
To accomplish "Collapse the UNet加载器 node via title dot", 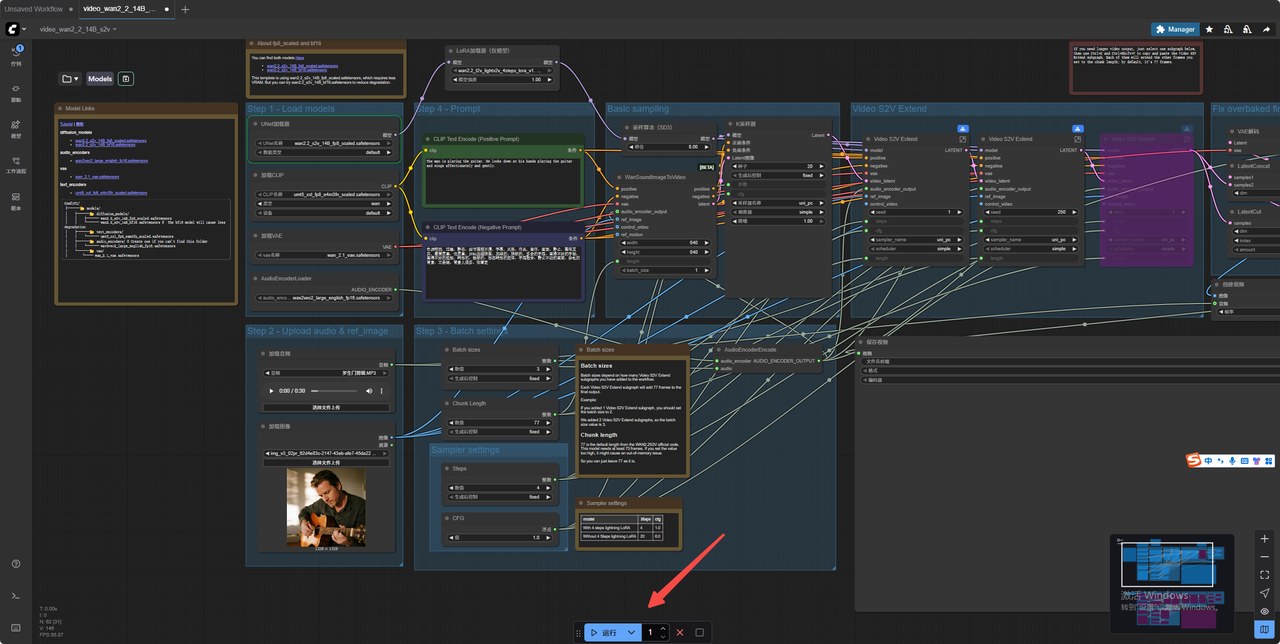I will (x=255, y=124).
